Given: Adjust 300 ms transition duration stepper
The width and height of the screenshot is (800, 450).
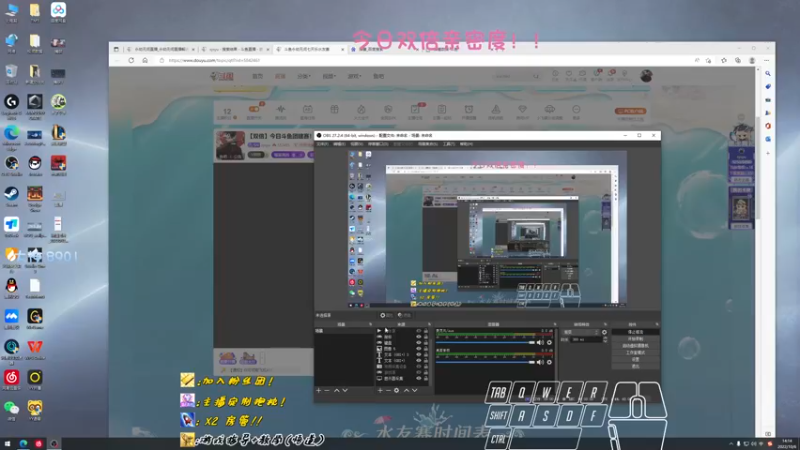Looking at the screenshot, I should (x=605, y=339).
